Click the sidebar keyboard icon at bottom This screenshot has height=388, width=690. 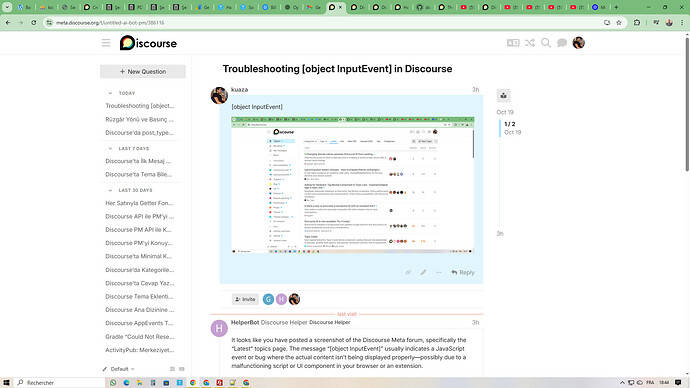pos(182,369)
